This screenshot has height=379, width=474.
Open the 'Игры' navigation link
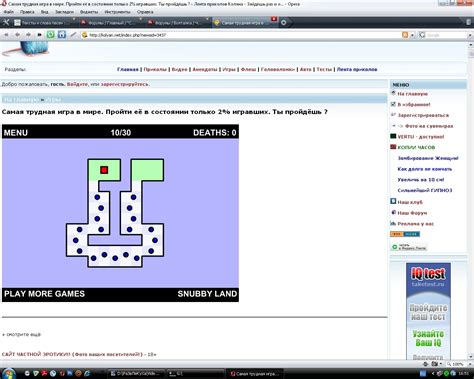point(229,69)
